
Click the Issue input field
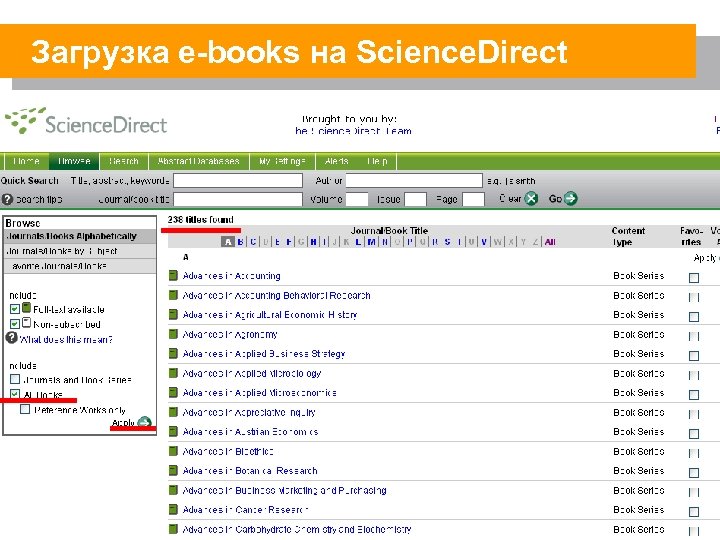point(416,199)
